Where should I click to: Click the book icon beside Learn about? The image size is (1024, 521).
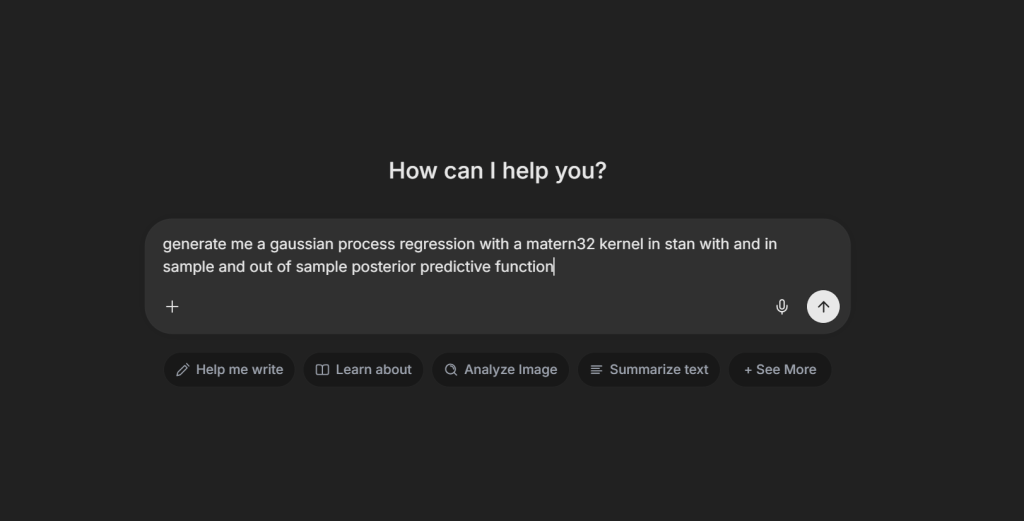pos(322,370)
